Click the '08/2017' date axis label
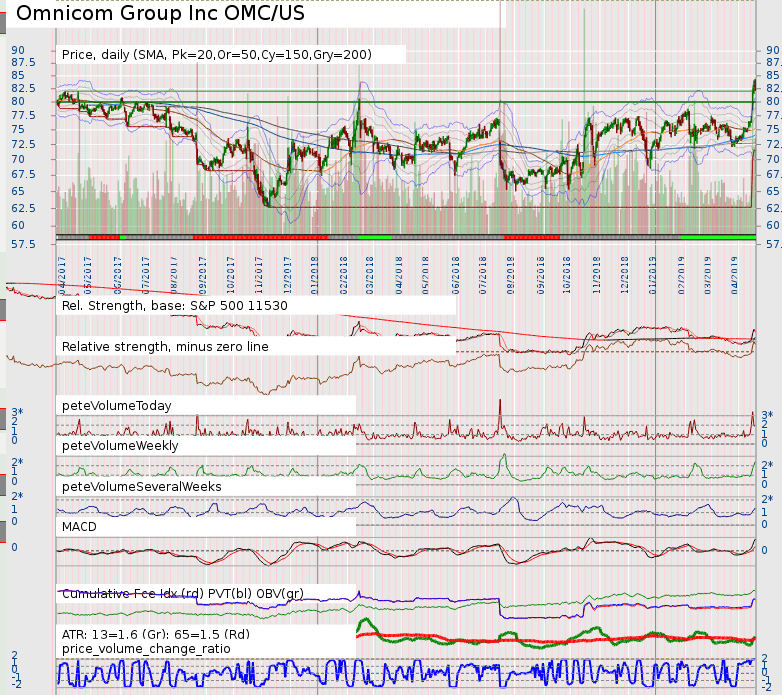The image size is (782, 695). (x=174, y=275)
